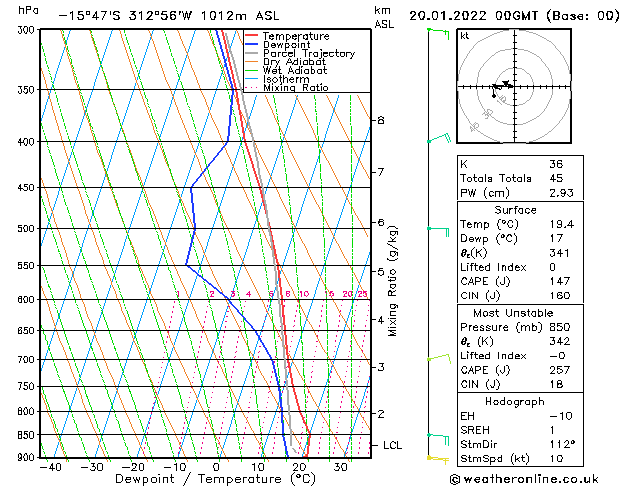Click the Hodograph section heading in table
629x486 pixels.
pos(515,402)
